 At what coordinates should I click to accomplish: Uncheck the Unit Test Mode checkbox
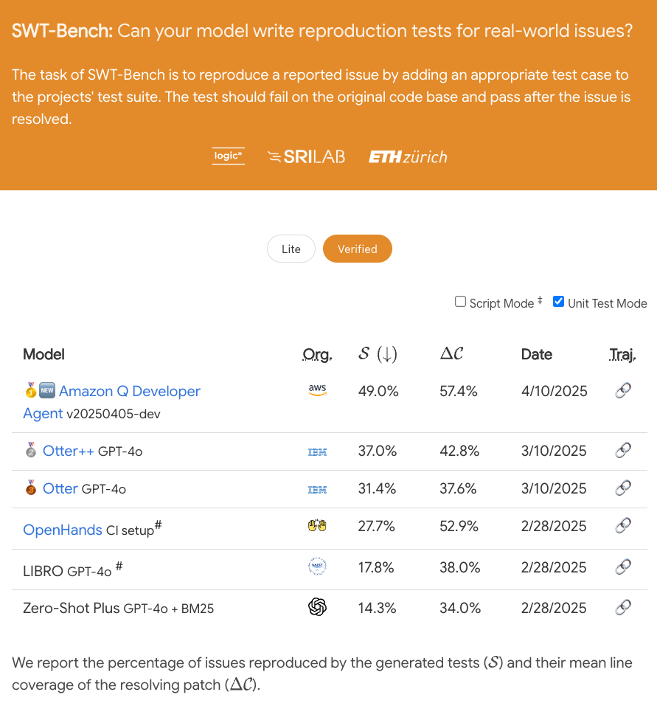tap(558, 302)
